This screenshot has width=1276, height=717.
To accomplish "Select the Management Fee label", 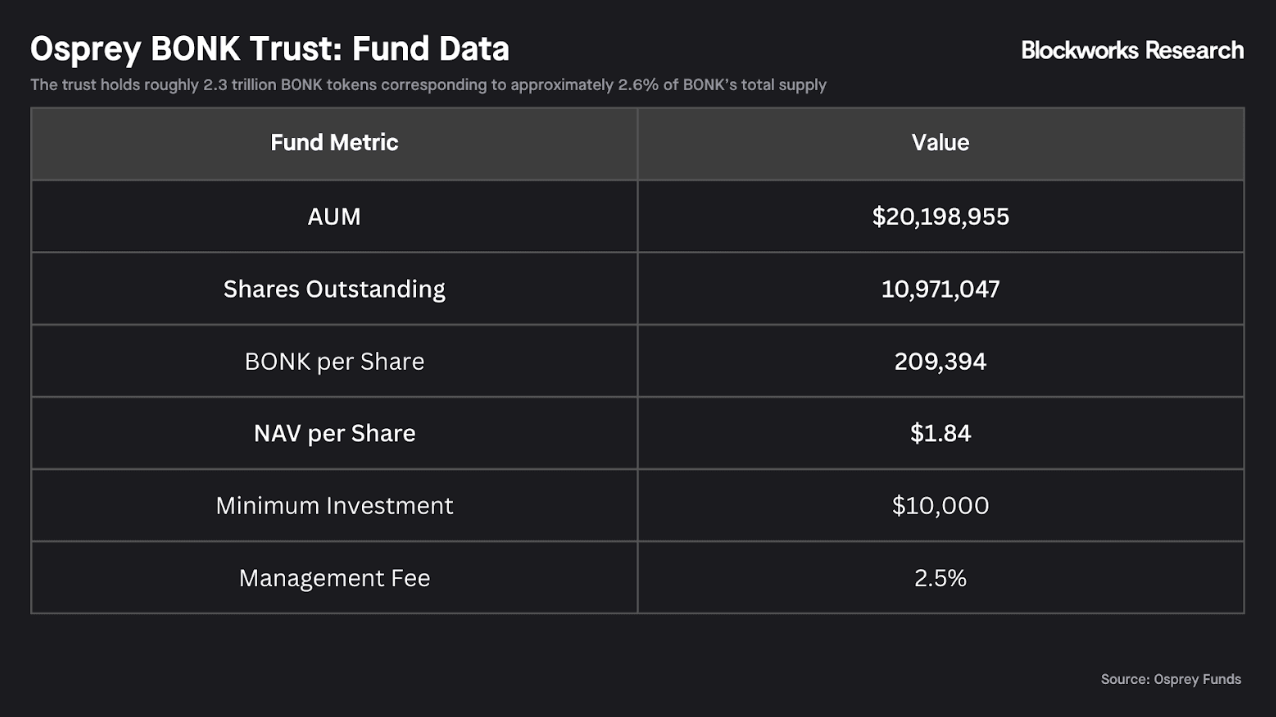I will click(334, 578).
